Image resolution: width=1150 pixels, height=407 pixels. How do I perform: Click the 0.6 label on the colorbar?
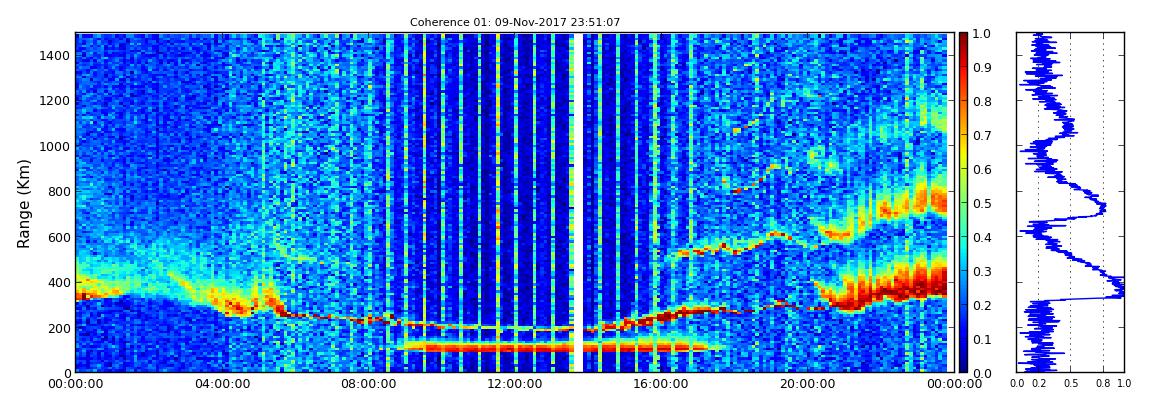[983, 169]
